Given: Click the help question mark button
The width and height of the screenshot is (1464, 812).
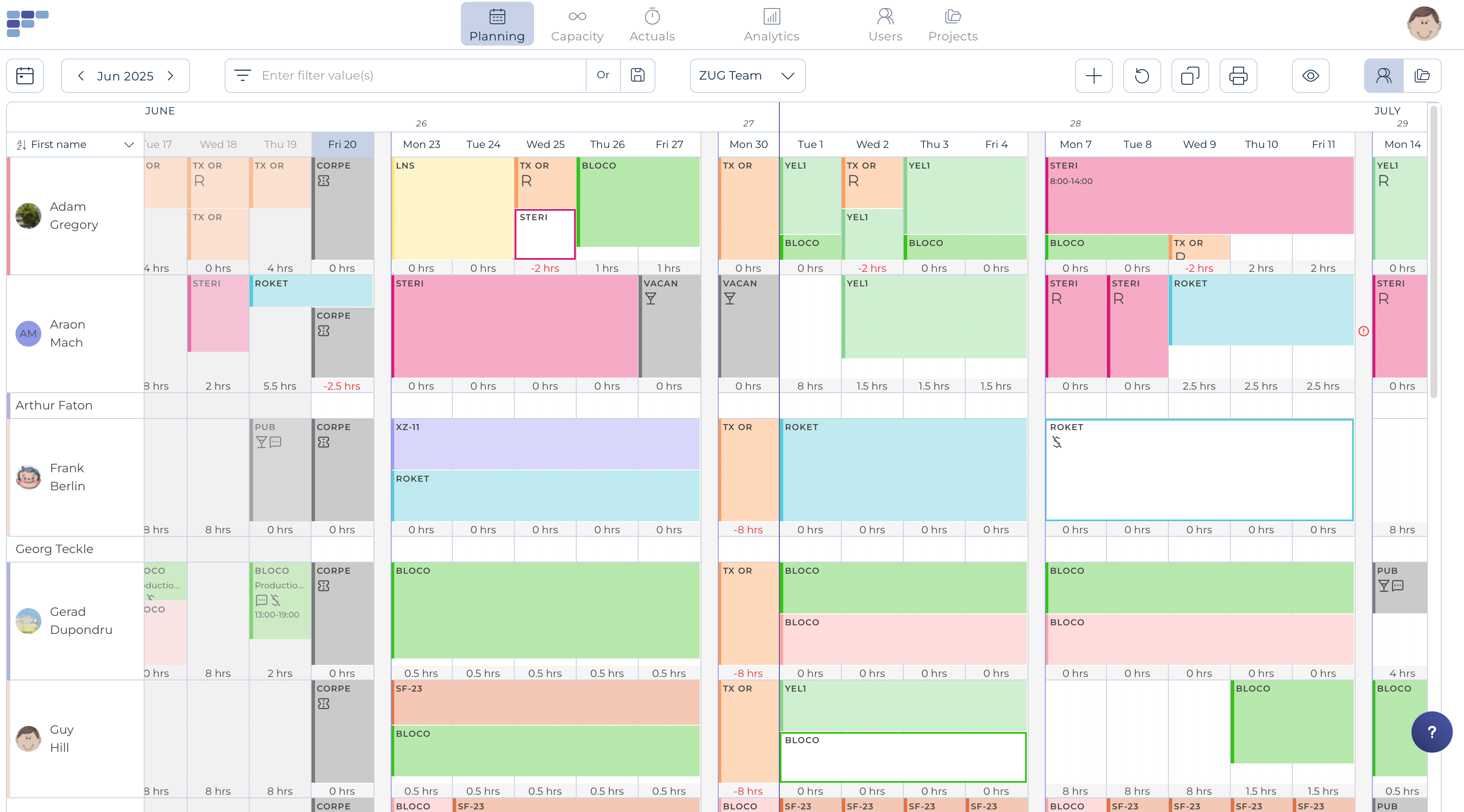Looking at the screenshot, I should pyautogui.click(x=1432, y=732).
